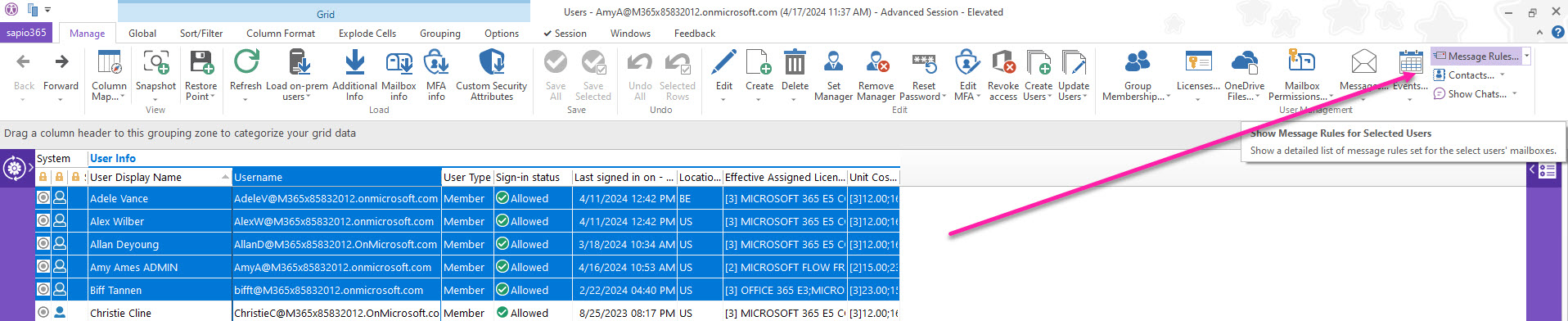
Task: Switch to the Explode Cells tab
Action: click(367, 34)
